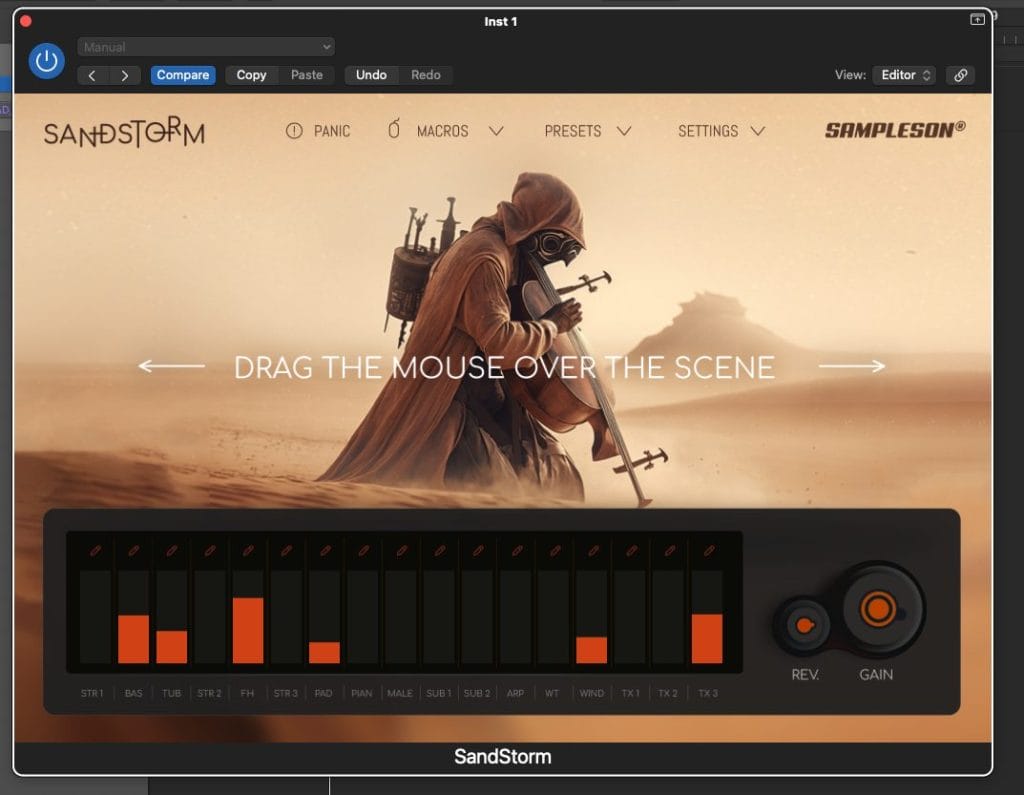Trigger the PANIC button
Viewport: 1024px width, 795px height.
pos(318,131)
